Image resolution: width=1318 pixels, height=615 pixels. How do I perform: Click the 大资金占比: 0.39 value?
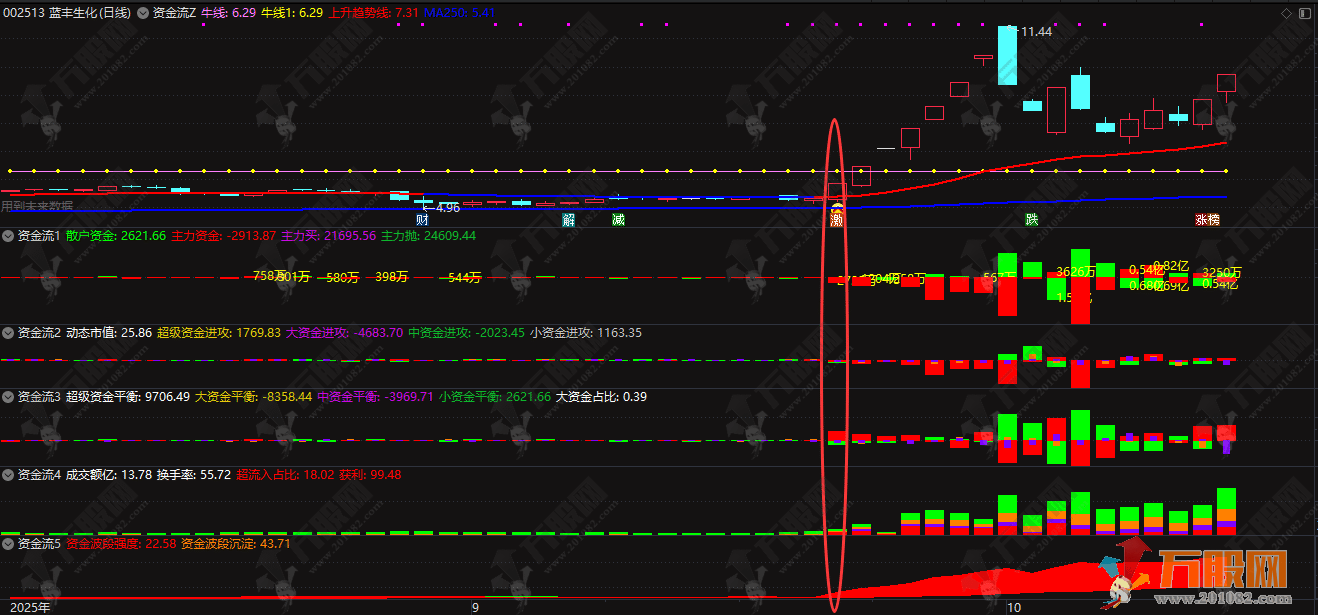tap(601, 396)
